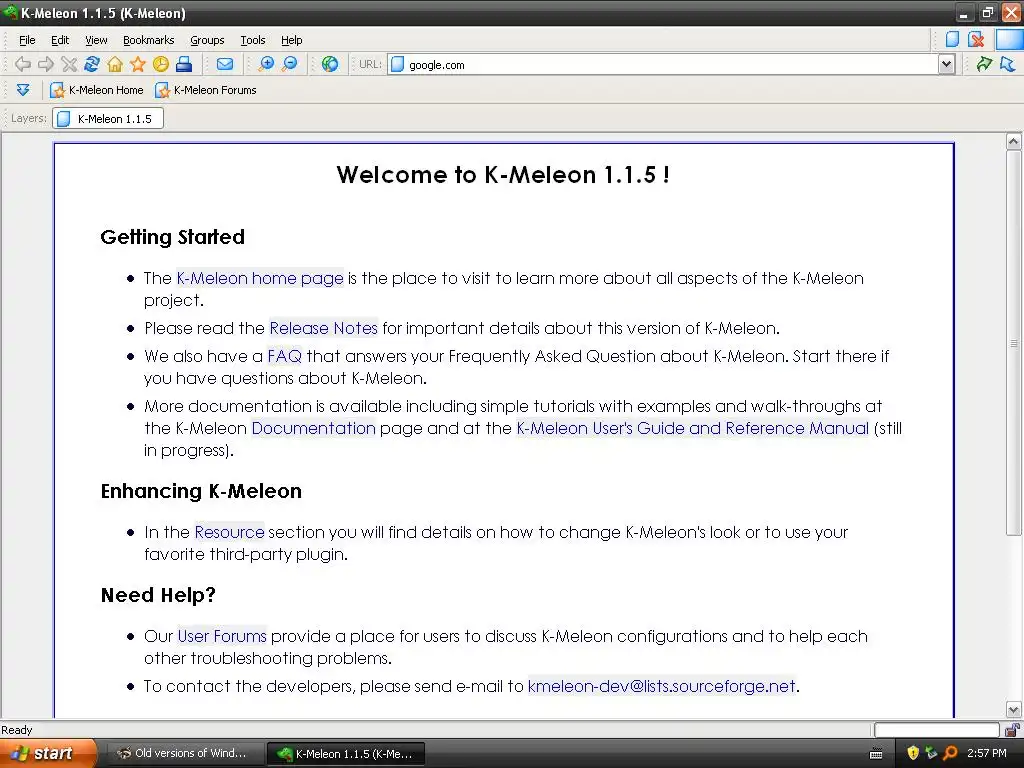Screen dimensions: 1024x768
Task: Open the Bookmarks menu
Action: coord(148,40)
